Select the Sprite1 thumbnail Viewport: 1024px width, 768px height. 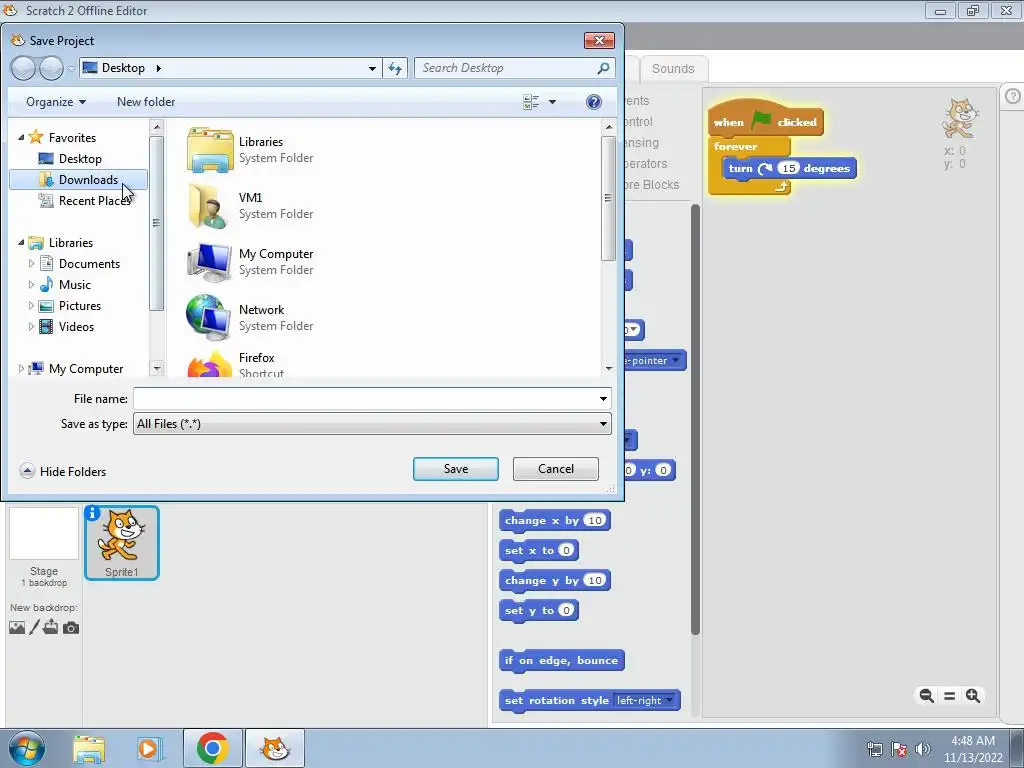click(x=121, y=543)
